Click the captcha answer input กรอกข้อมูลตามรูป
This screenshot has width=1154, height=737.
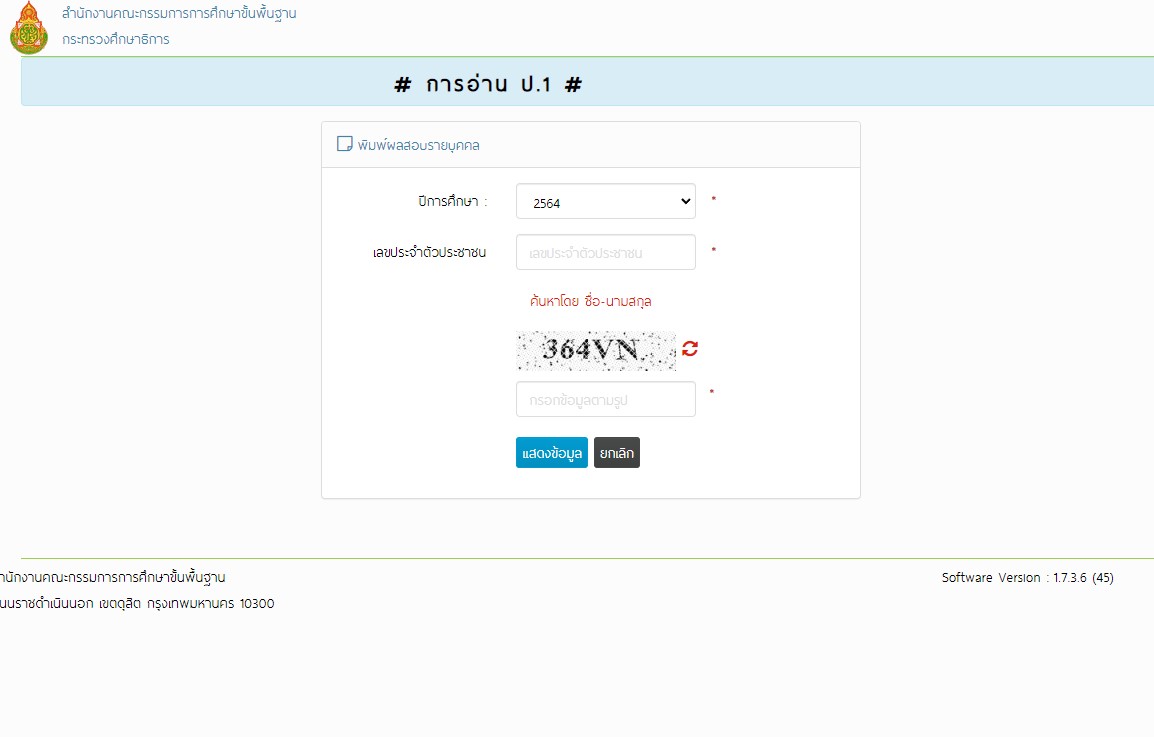(x=605, y=398)
